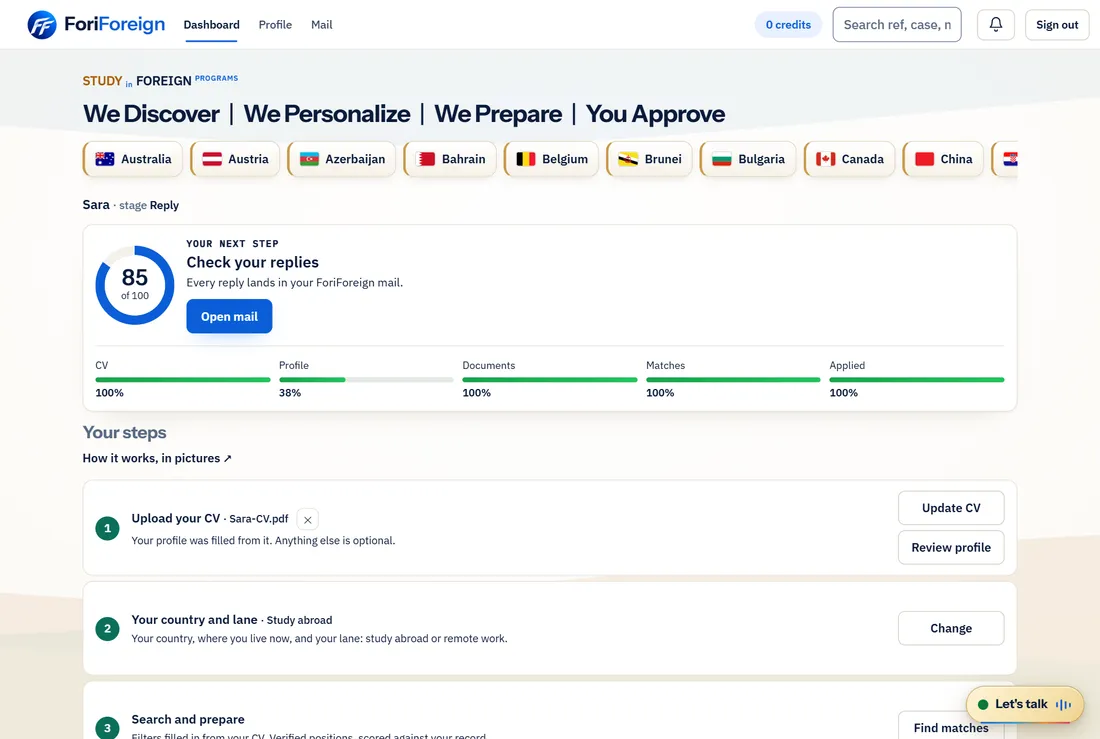Click the step 1 green number badge
This screenshot has width=1100, height=739.
(x=107, y=528)
